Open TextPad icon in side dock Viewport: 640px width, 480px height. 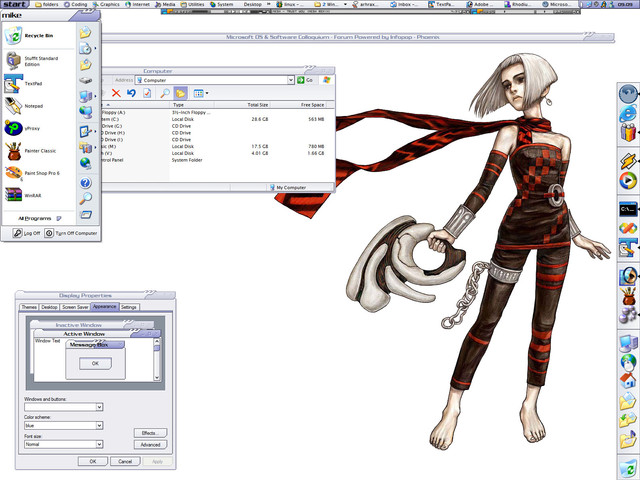628,248
